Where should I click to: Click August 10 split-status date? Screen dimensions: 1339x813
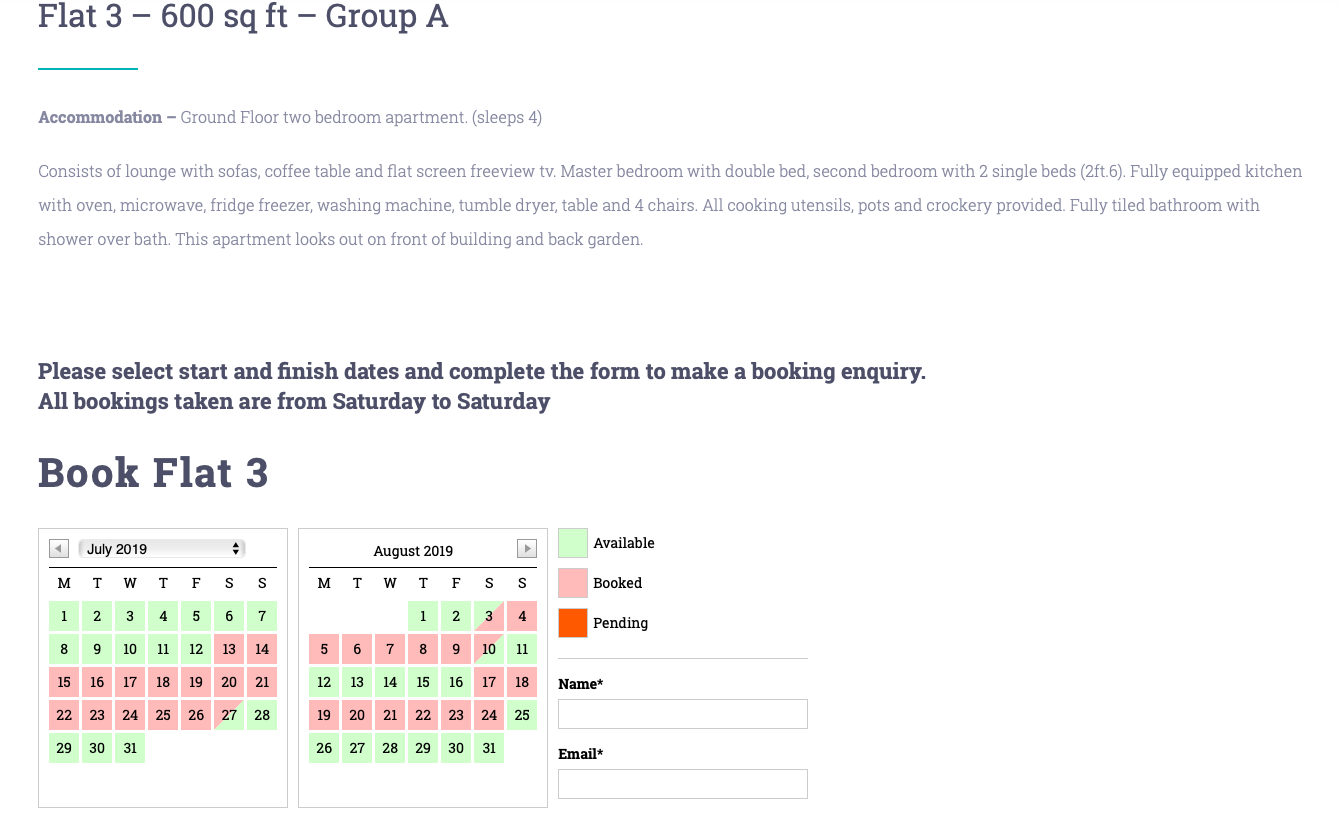489,649
